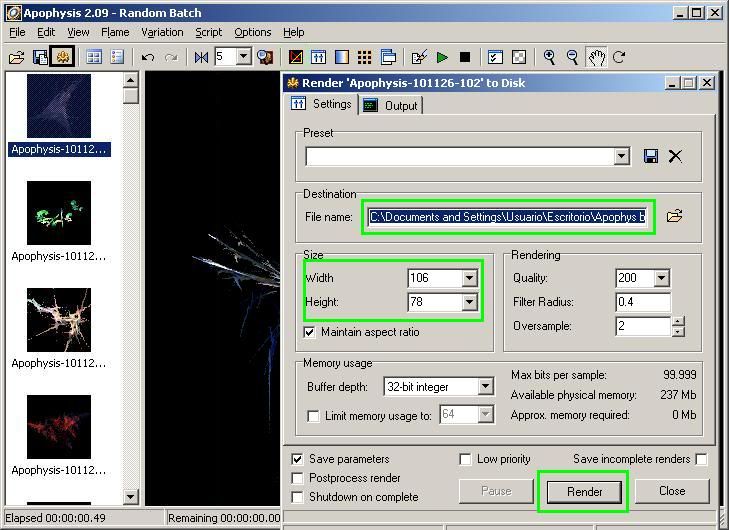
Task: Select the green flame thumbnail
Action: point(59,212)
